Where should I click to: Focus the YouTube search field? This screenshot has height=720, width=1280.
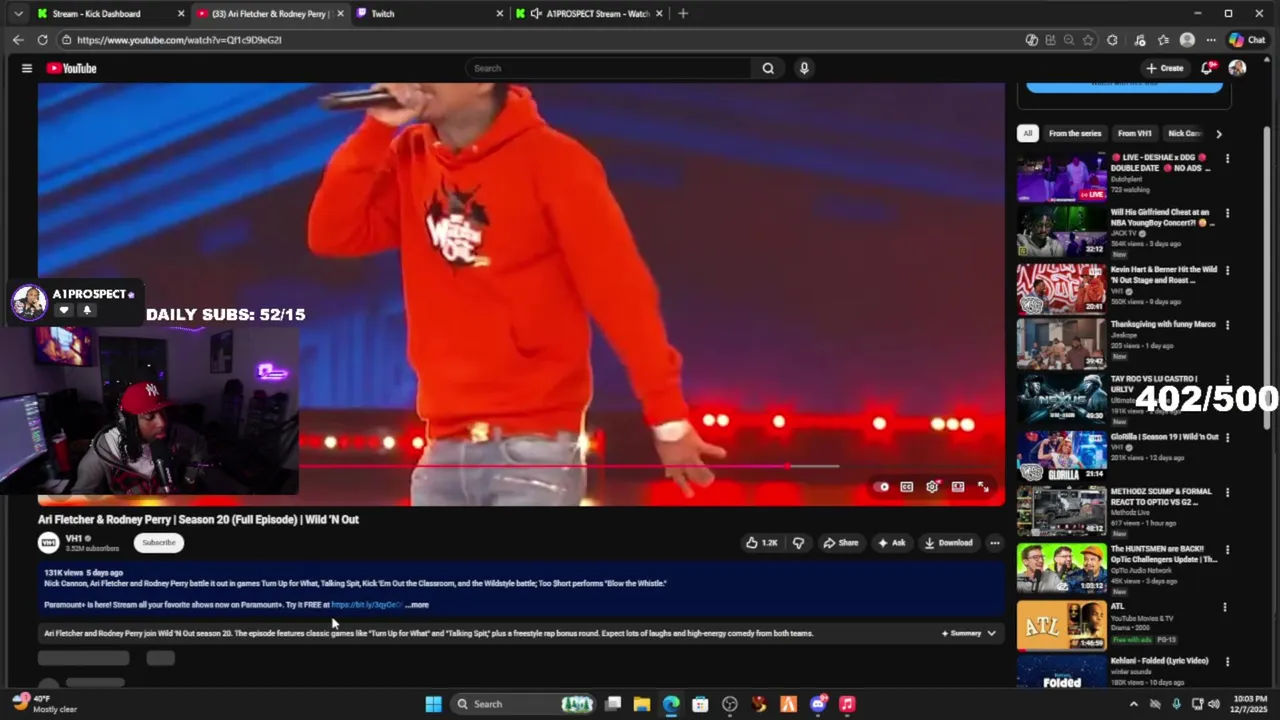tap(608, 68)
